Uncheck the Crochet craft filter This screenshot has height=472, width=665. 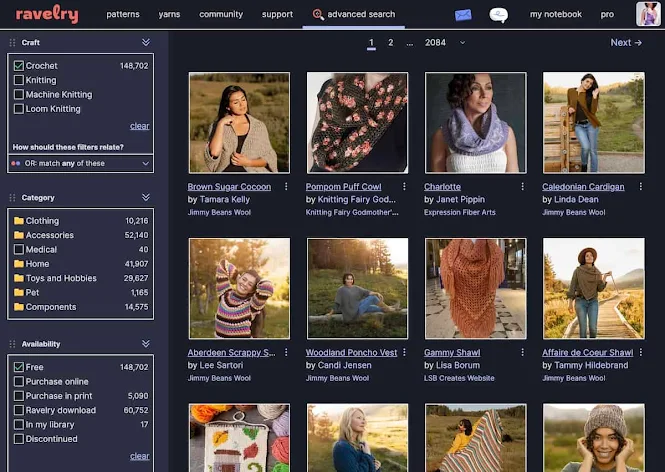19,66
